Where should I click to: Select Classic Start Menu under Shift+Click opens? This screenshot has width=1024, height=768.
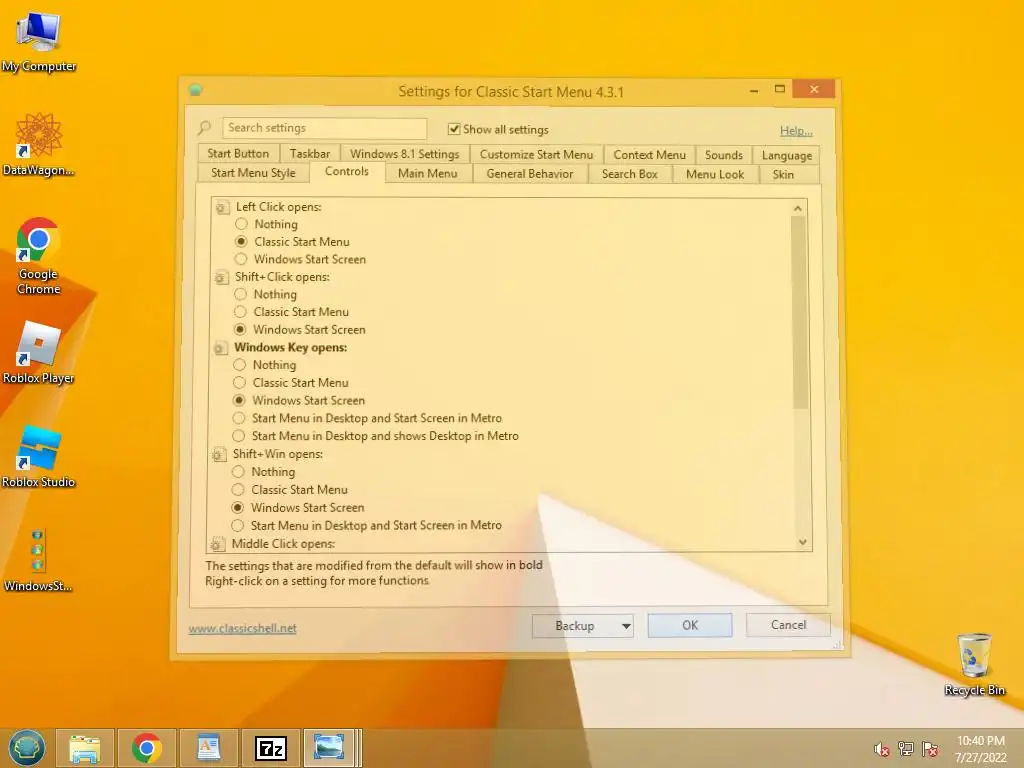[x=240, y=312]
